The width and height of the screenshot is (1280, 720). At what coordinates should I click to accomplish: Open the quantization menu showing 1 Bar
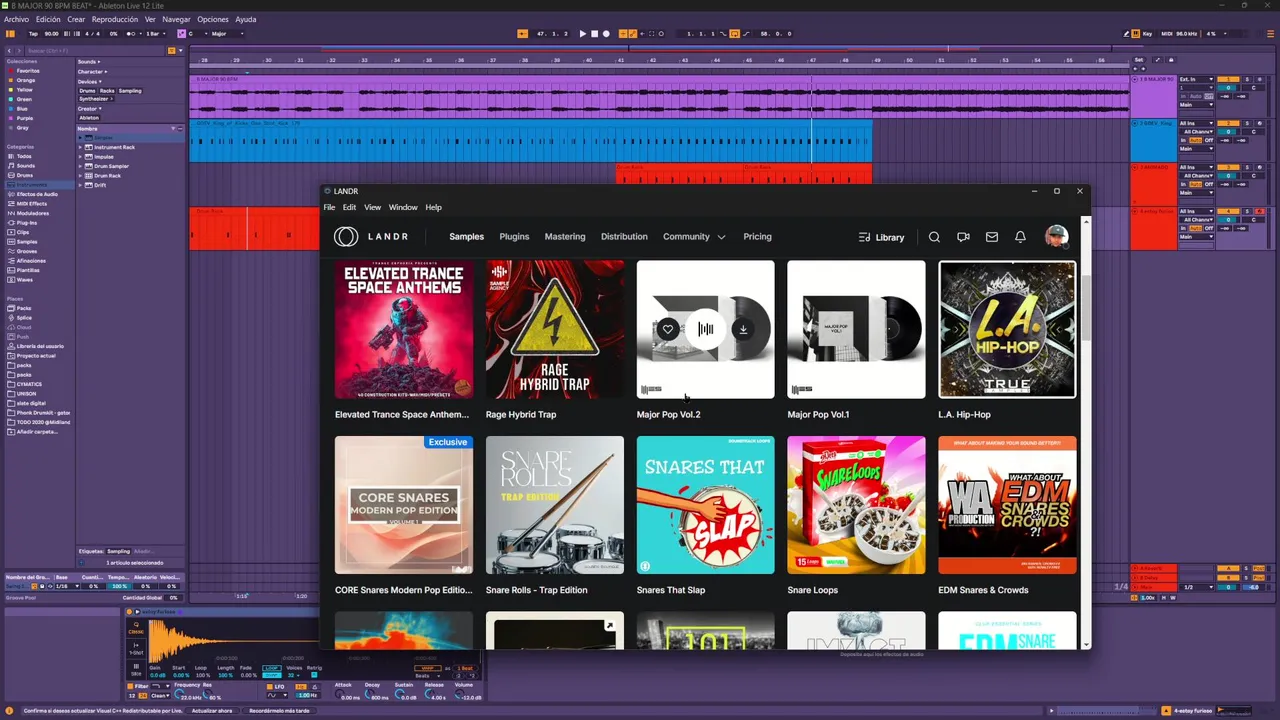pos(155,34)
